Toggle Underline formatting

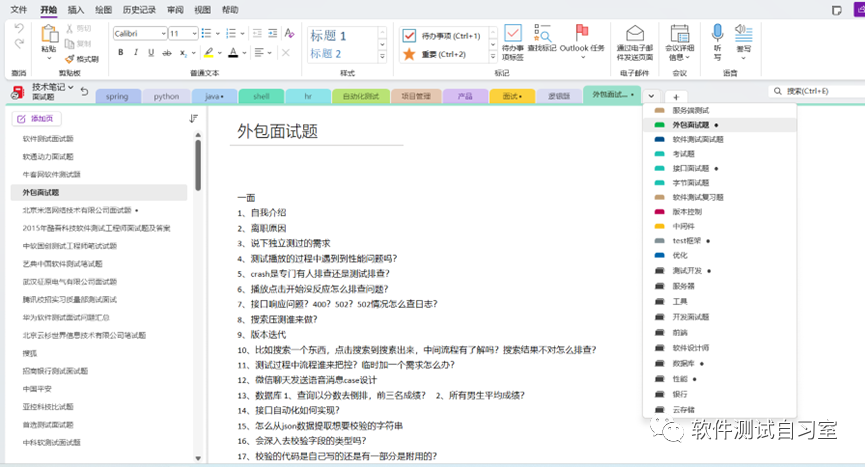click(x=151, y=52)
